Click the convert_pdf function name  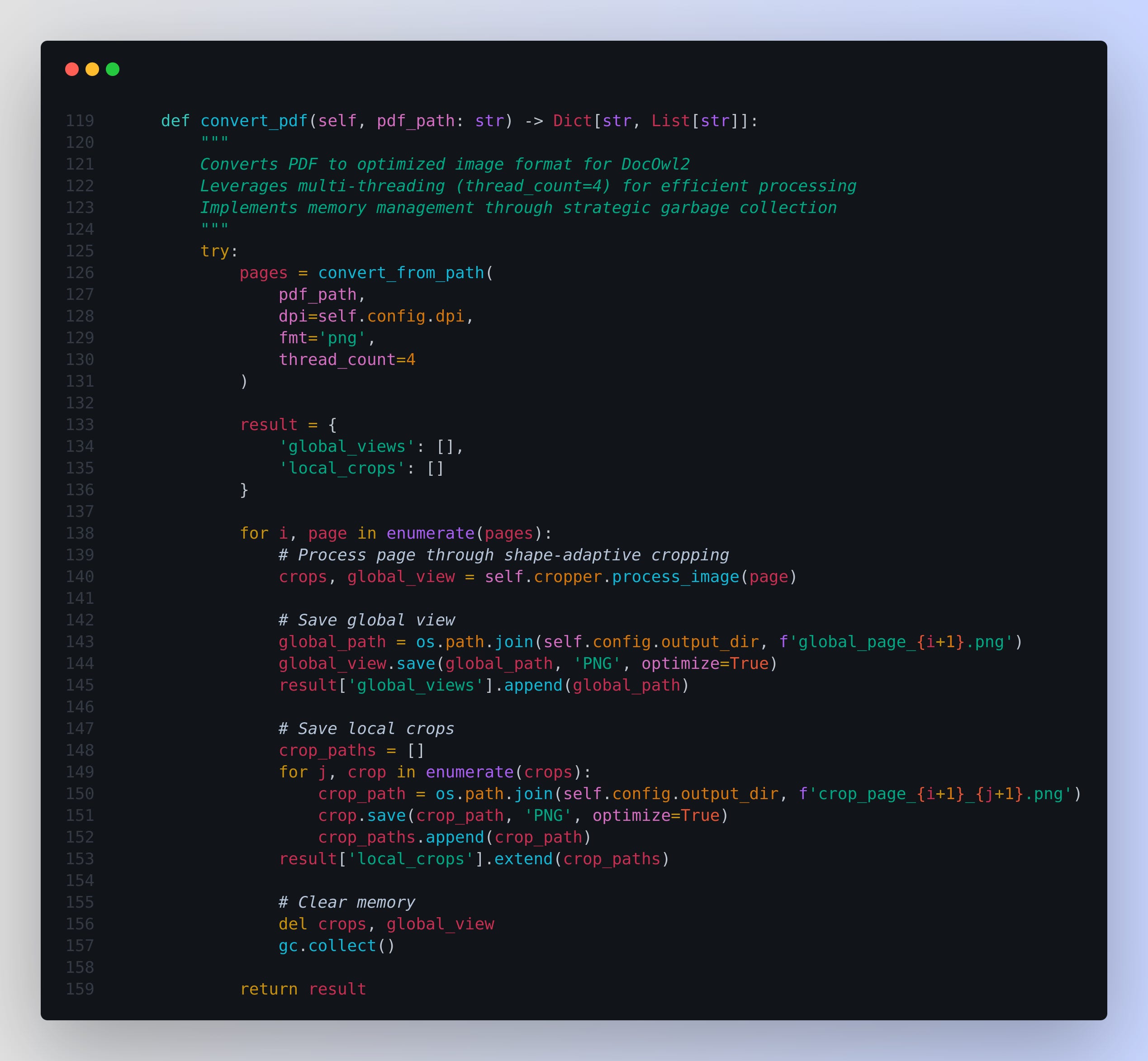pyautogui.click(x=254, y=121)
